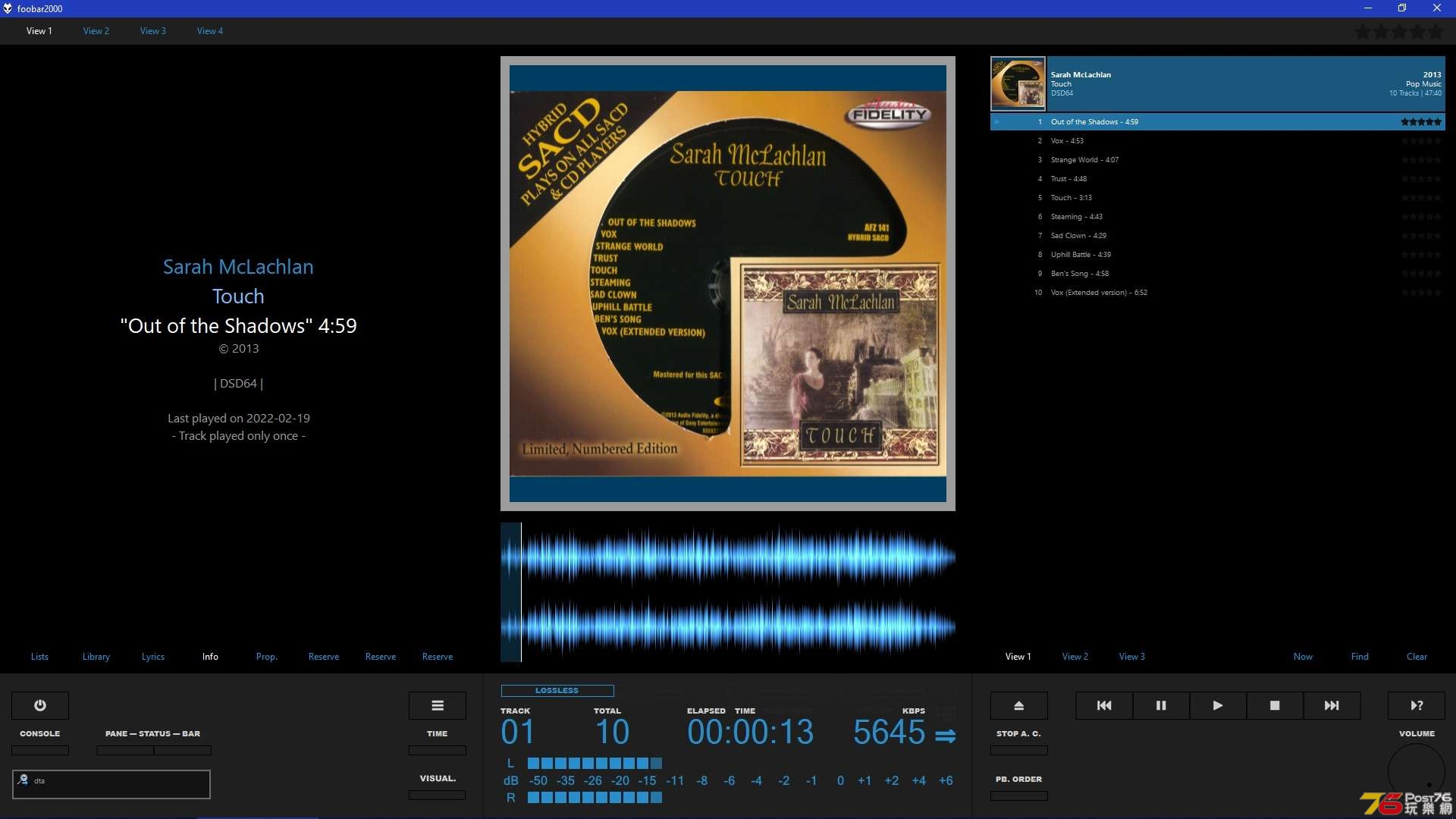Select playlist row 'Steaming - 4:43'
The image size is (1456, 819).
[1218, 216]
